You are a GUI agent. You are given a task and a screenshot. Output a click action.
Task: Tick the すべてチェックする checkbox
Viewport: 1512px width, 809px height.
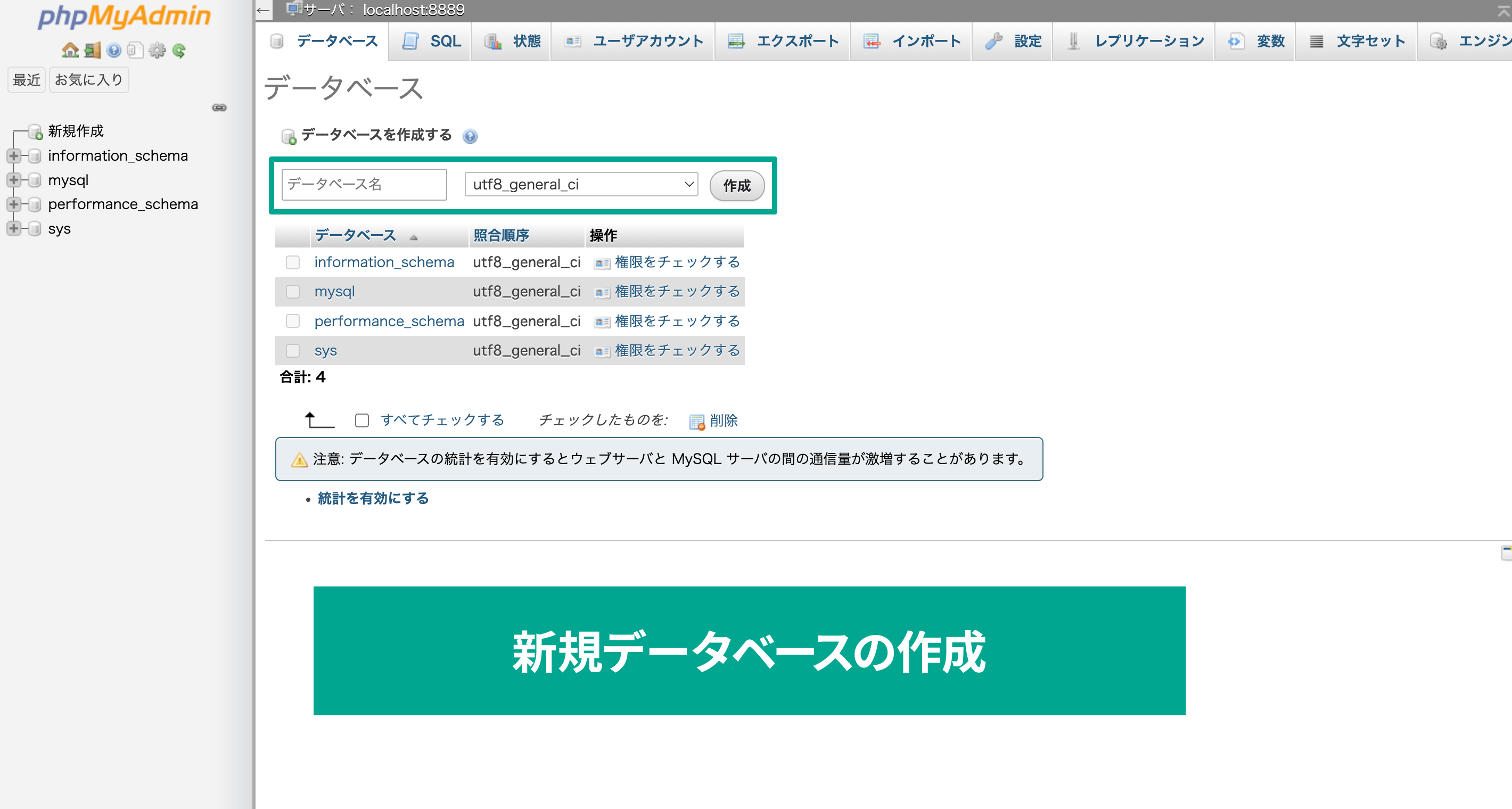(x=361, y=420)
